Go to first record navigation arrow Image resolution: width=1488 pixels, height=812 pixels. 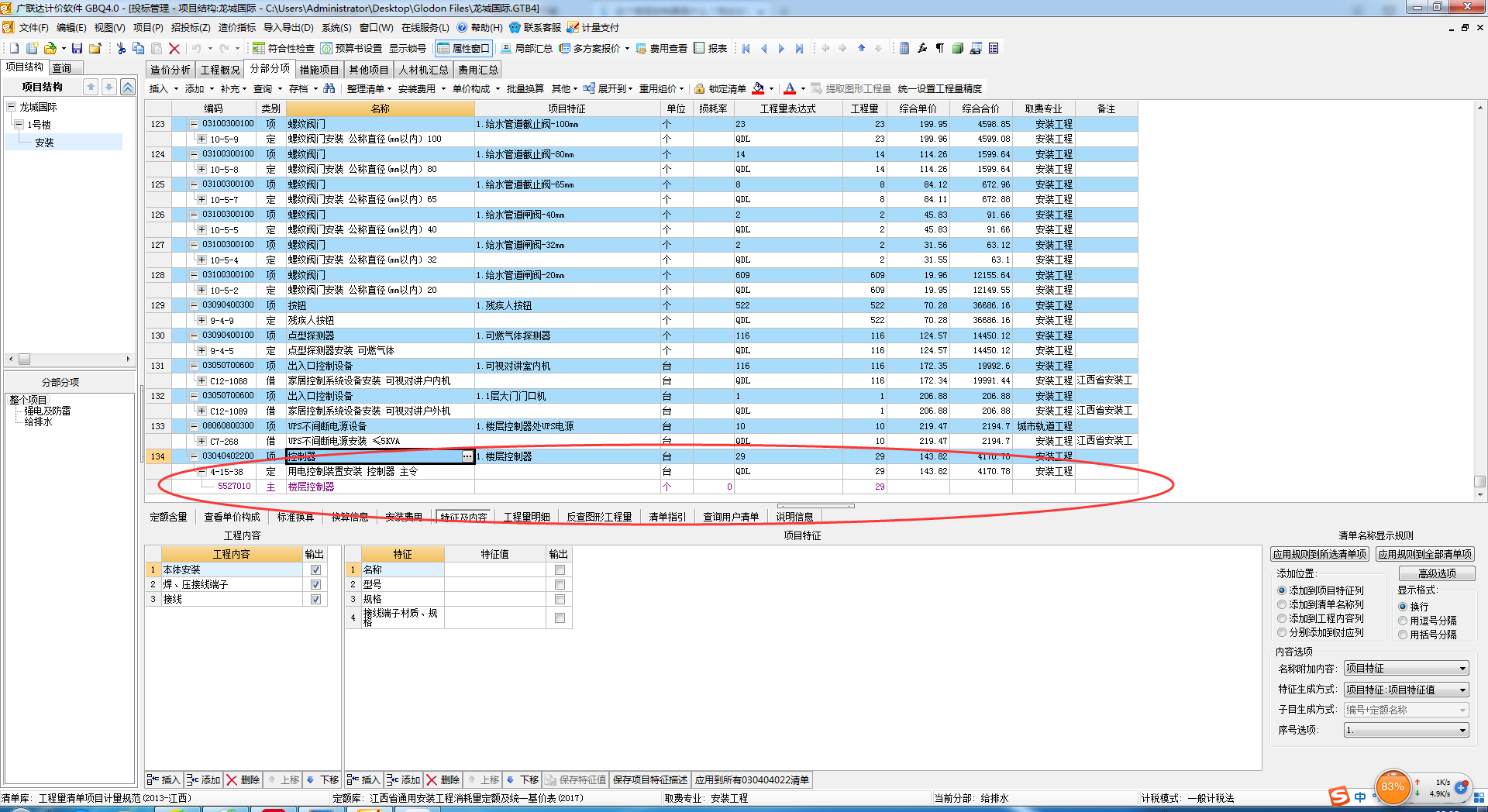click(x=746, y=48)
